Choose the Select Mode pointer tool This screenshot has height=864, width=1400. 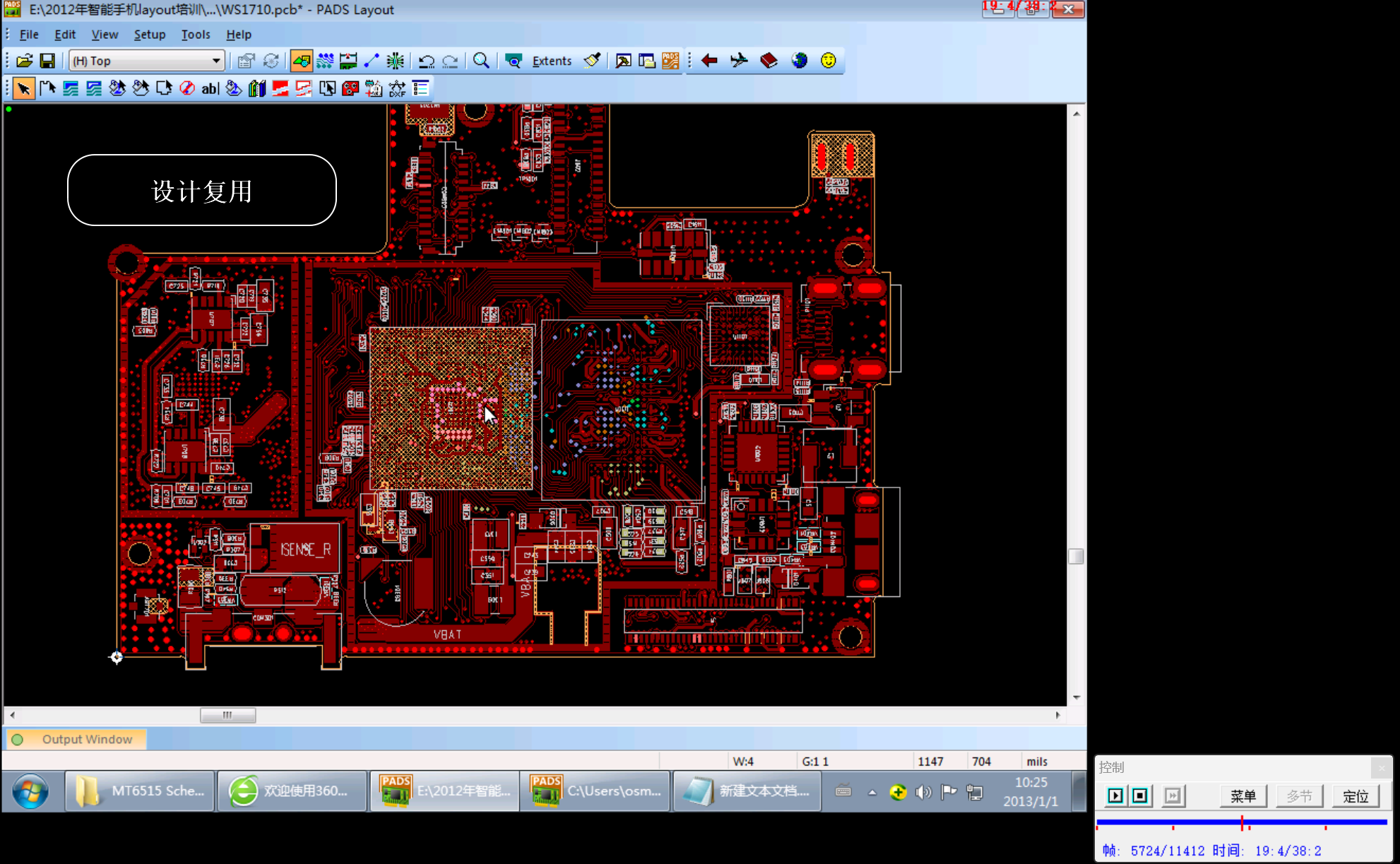(23, 88)
